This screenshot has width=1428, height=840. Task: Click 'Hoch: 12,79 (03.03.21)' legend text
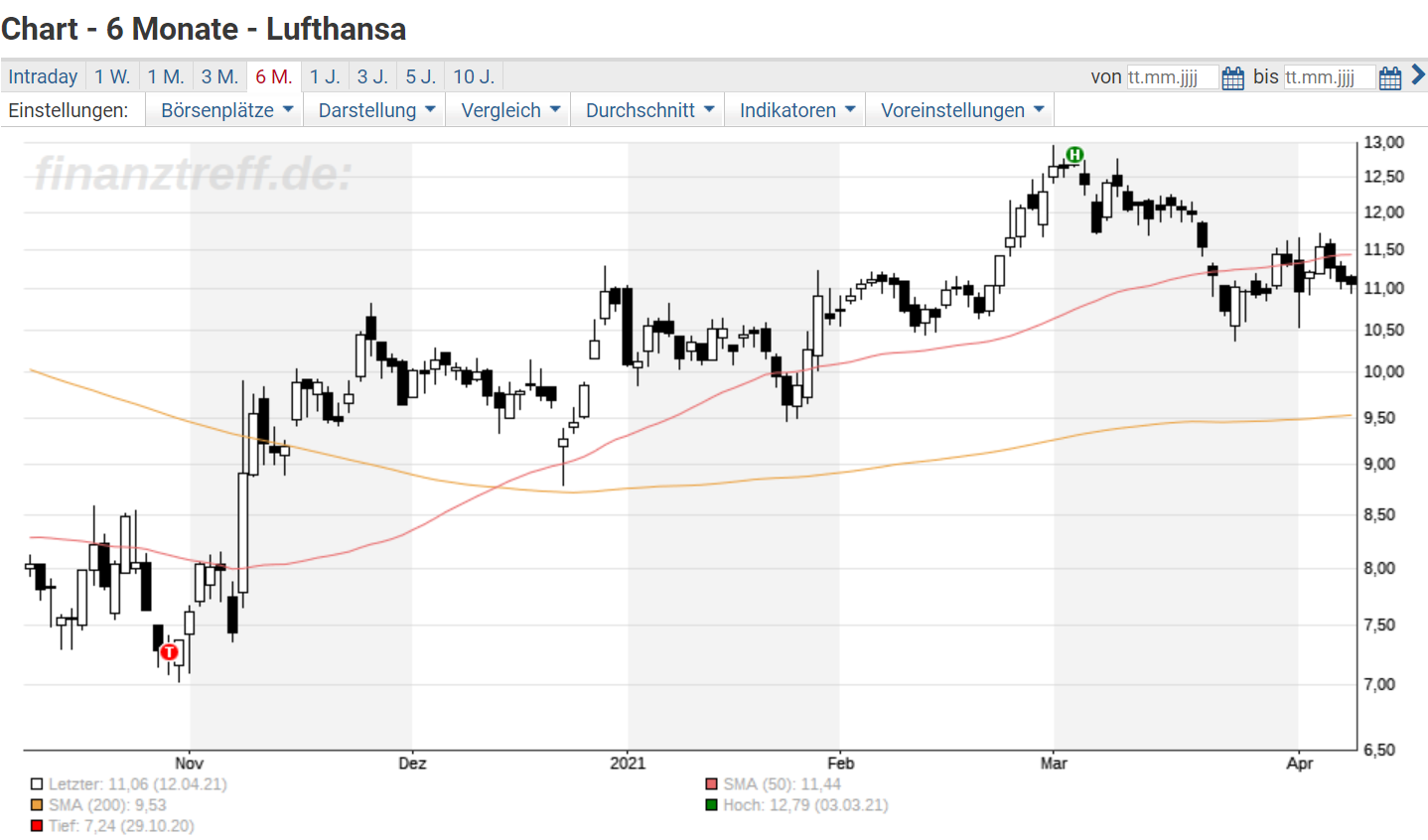point(805,805)
